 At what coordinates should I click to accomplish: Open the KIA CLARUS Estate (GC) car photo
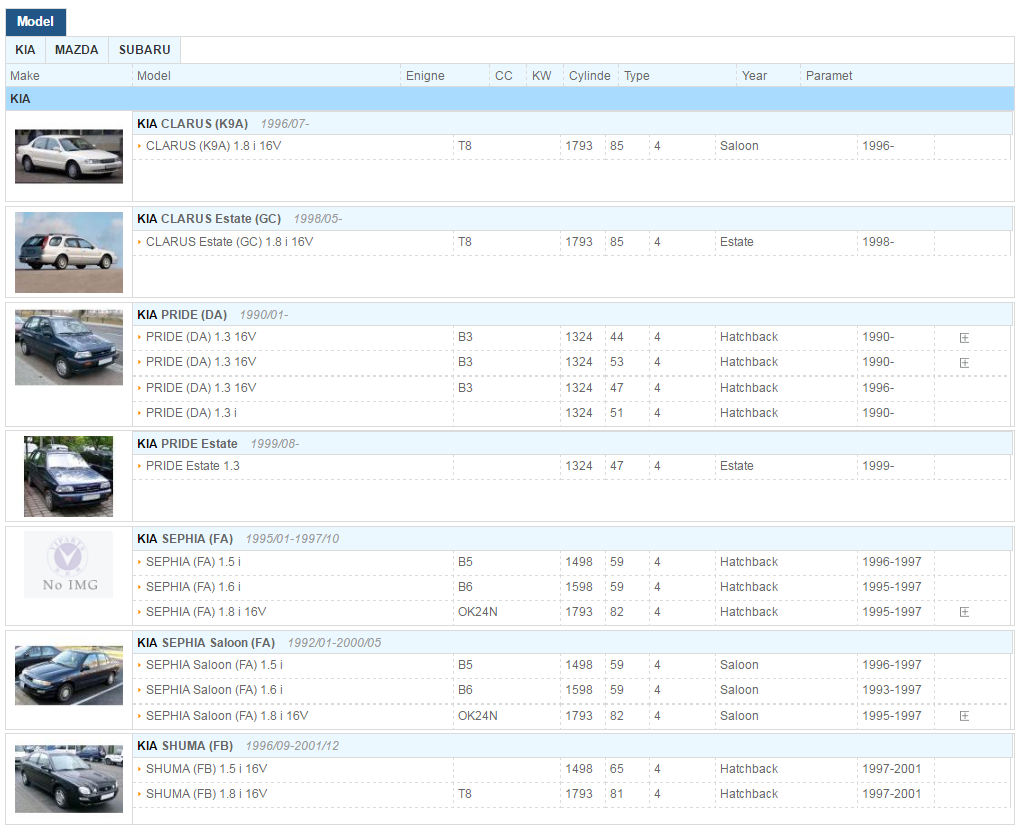point(69,252)
